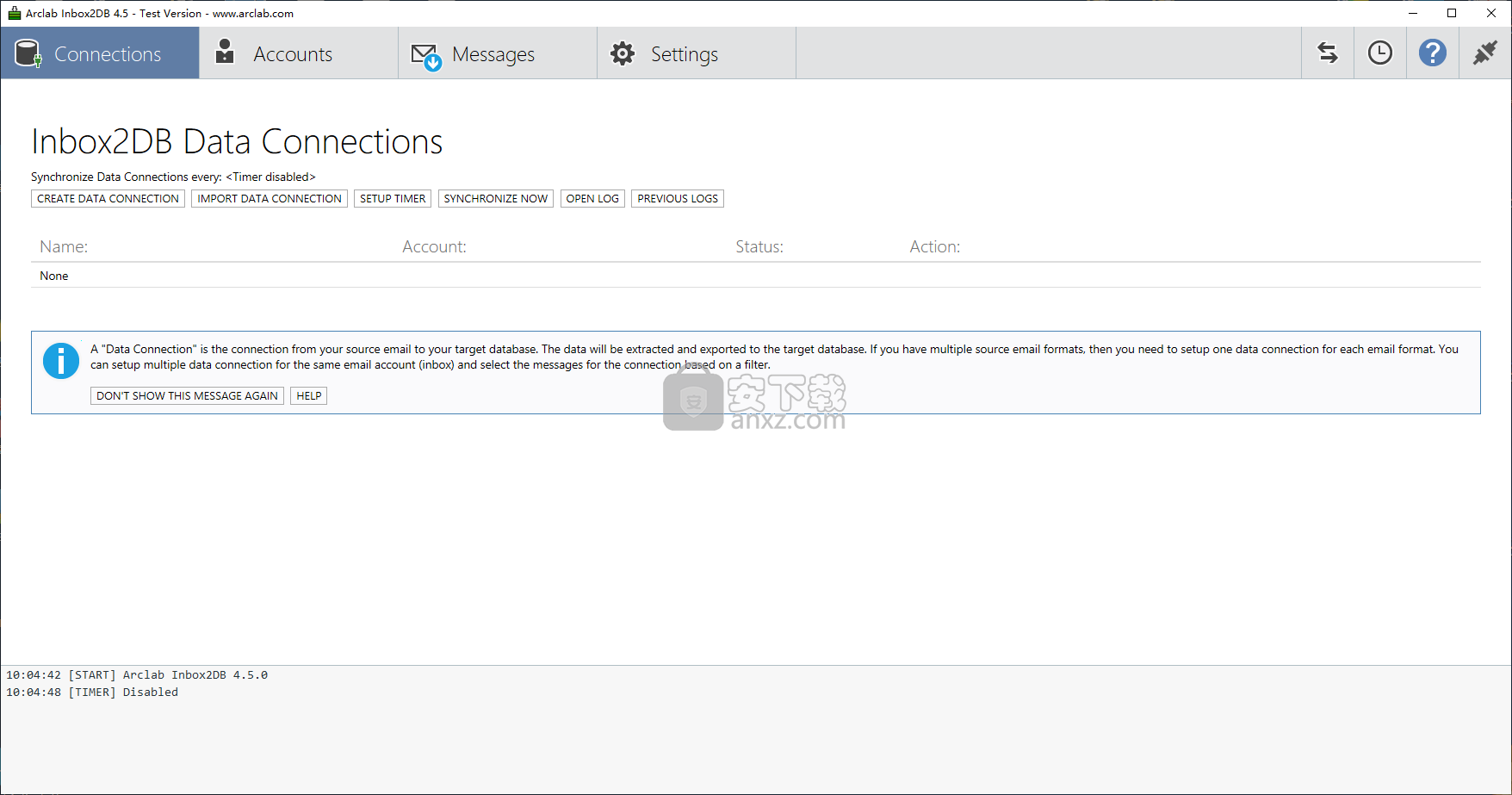Click the Arclab app icon in title bar
The image size is (1512, 795).
(x=14, y=13)
